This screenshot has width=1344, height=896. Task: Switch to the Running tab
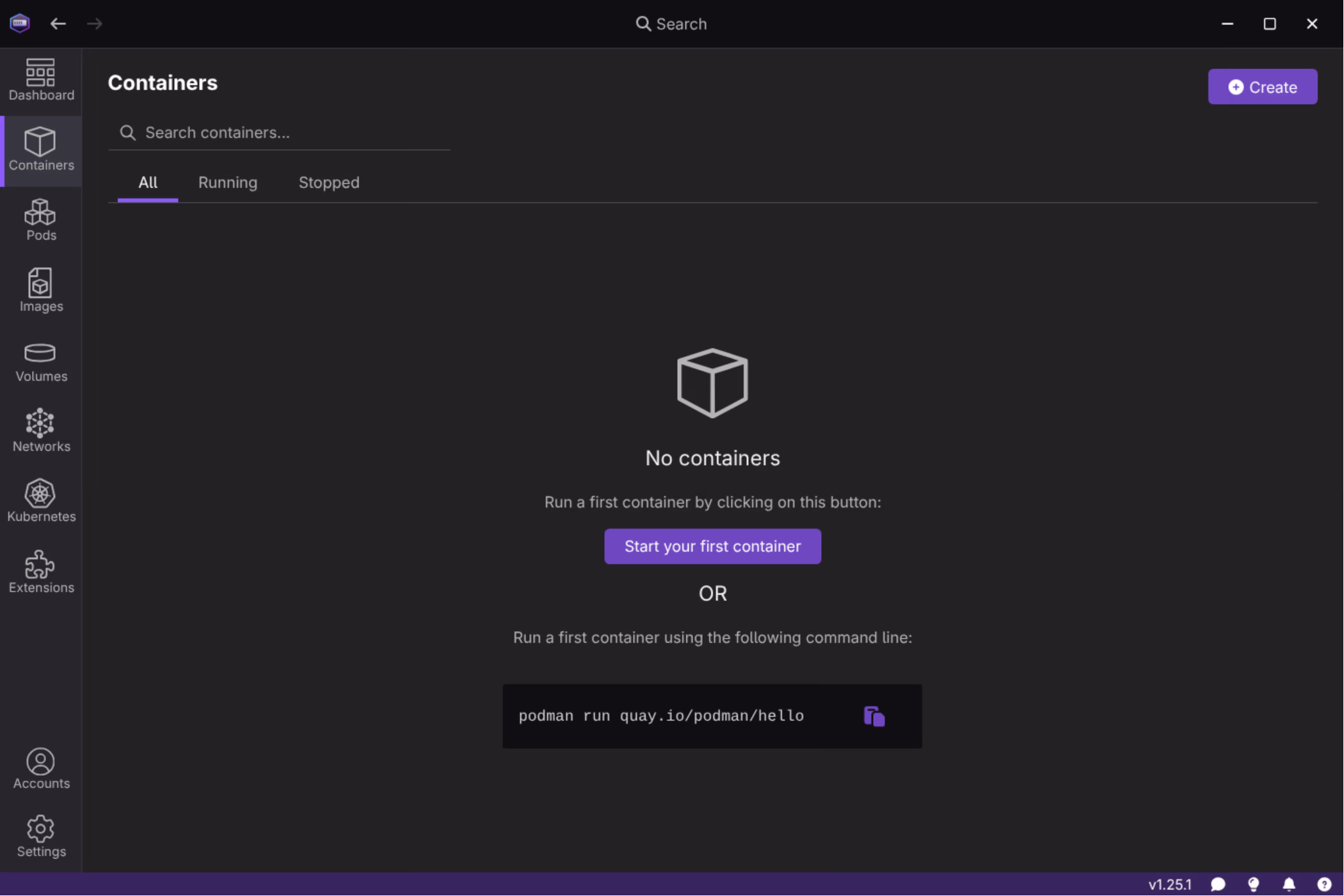coord(228,183)
